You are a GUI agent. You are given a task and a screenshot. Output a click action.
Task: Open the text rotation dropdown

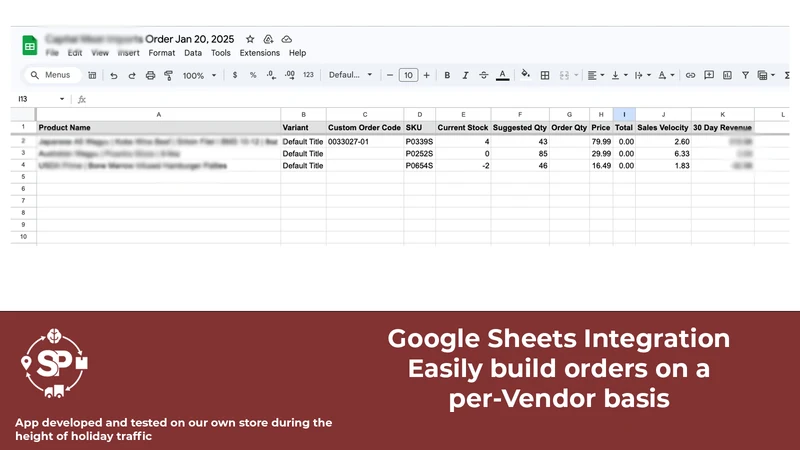pos(666,76)
